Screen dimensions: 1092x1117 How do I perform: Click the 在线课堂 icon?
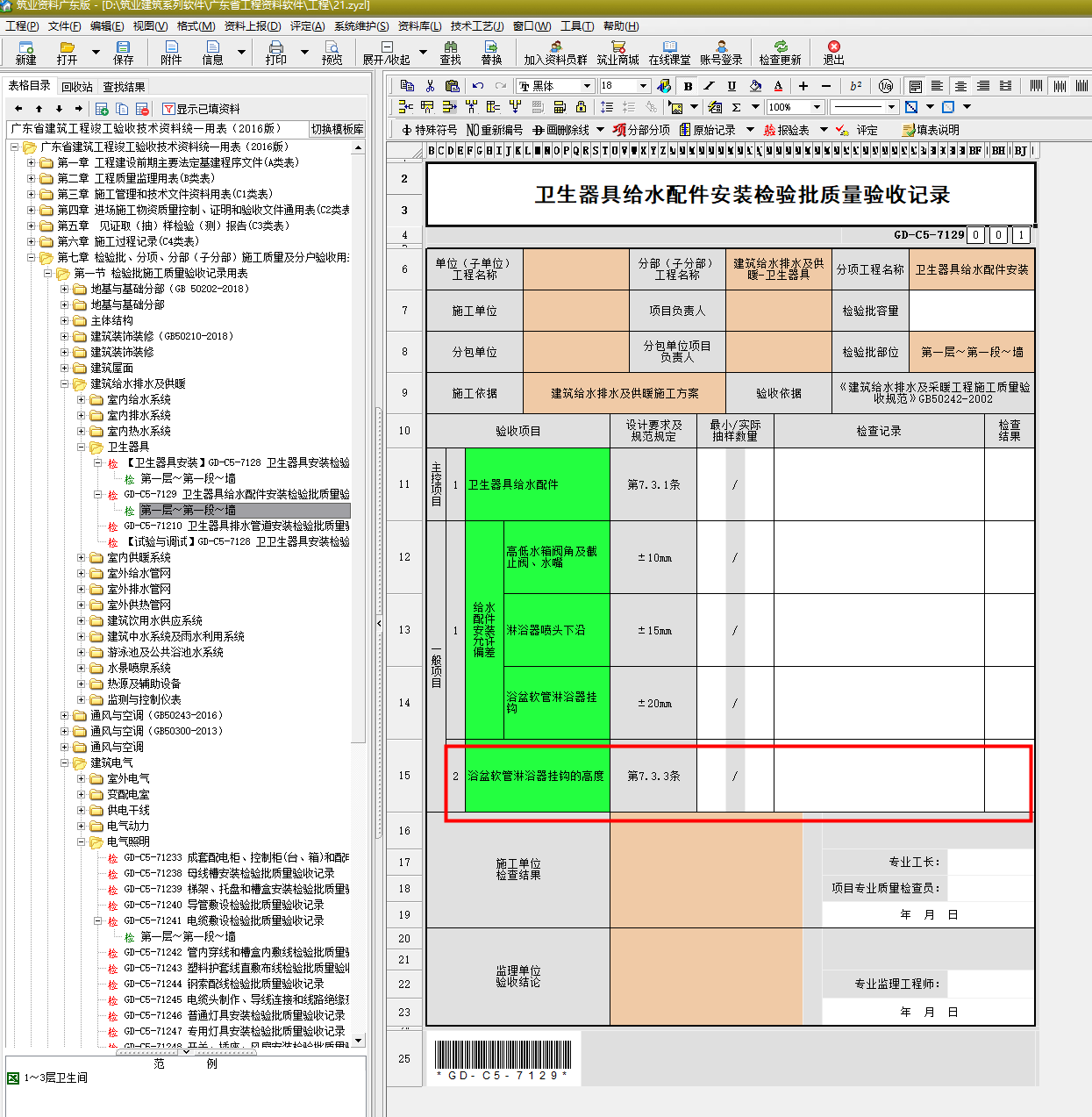click(669, 53)
